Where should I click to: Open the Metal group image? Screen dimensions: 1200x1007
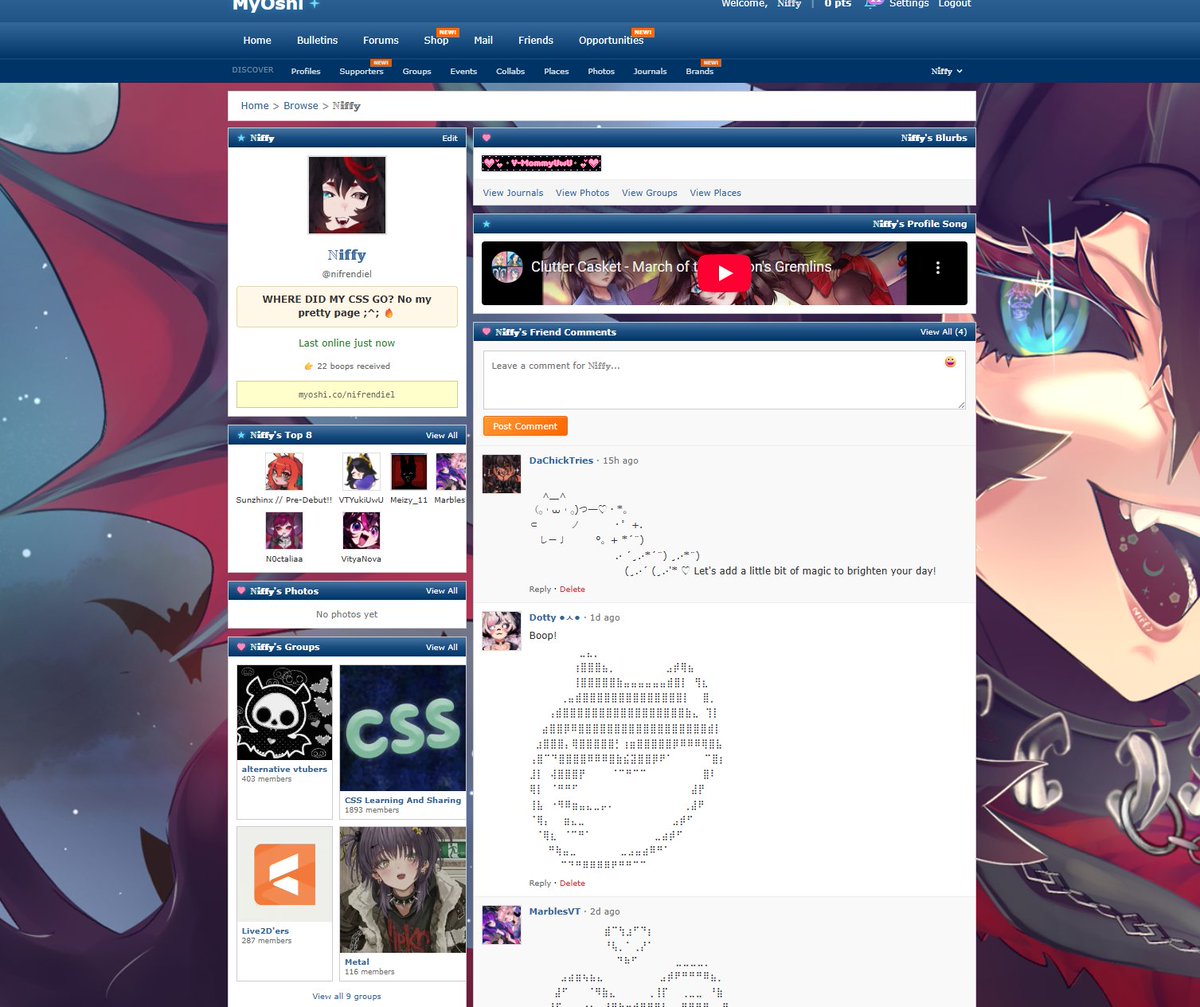pos(403,890)
